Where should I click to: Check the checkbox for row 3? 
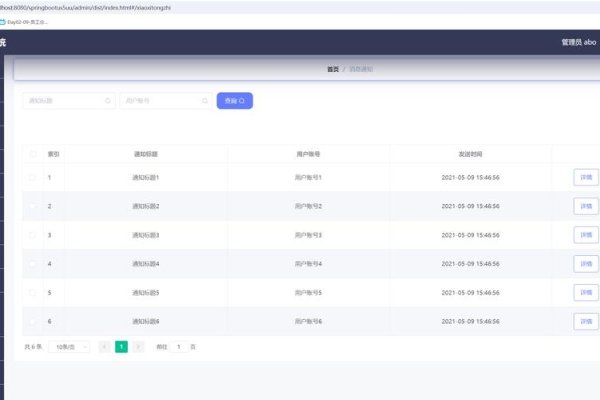33,235
